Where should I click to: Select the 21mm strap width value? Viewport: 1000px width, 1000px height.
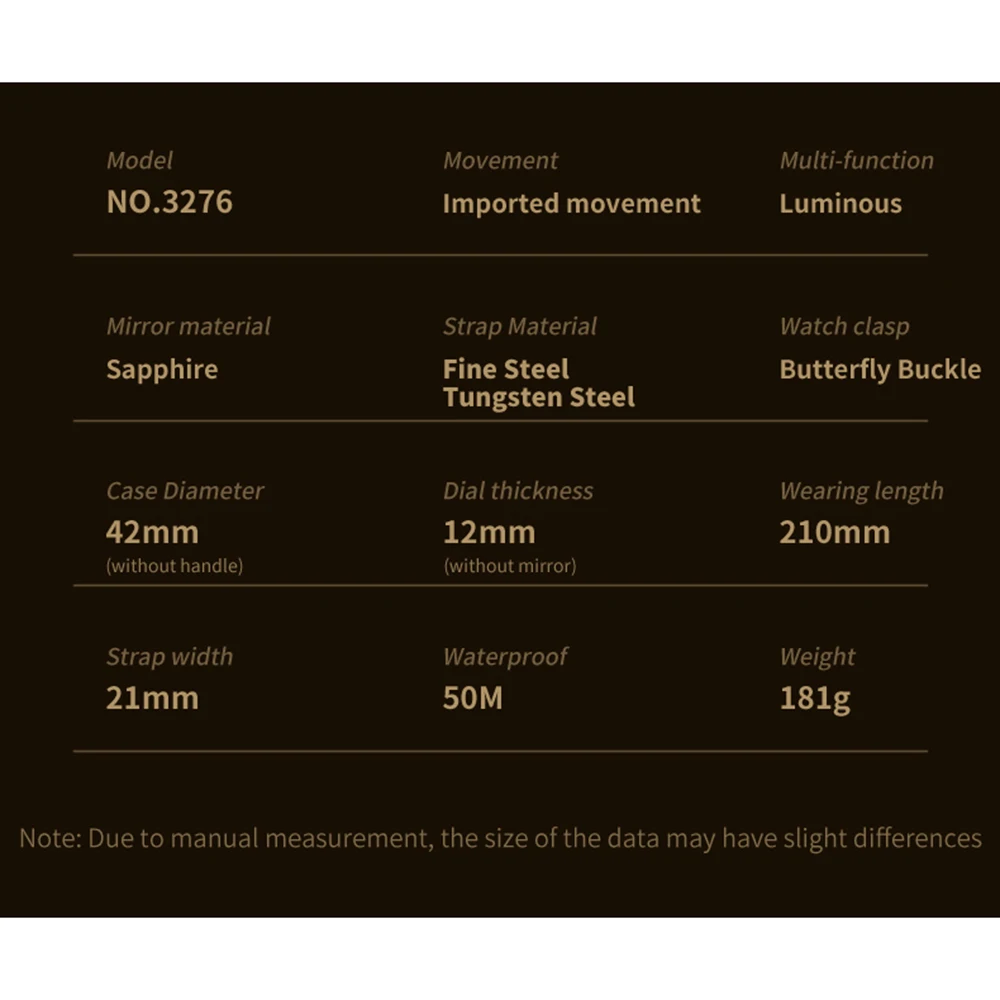point(152,698)
